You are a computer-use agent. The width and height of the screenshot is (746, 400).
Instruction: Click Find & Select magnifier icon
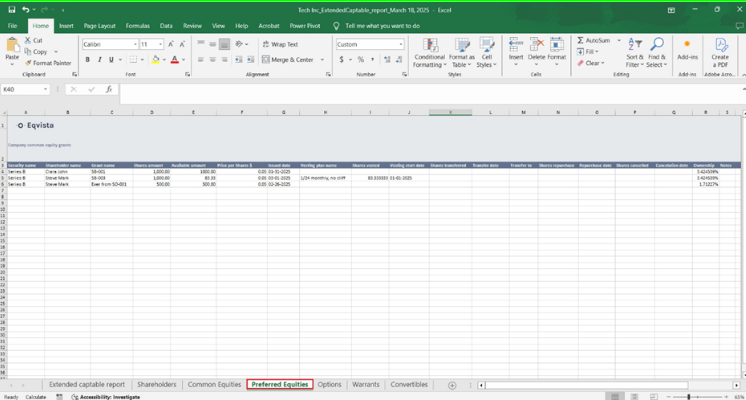pyautogui.click(x=657, y=45)
